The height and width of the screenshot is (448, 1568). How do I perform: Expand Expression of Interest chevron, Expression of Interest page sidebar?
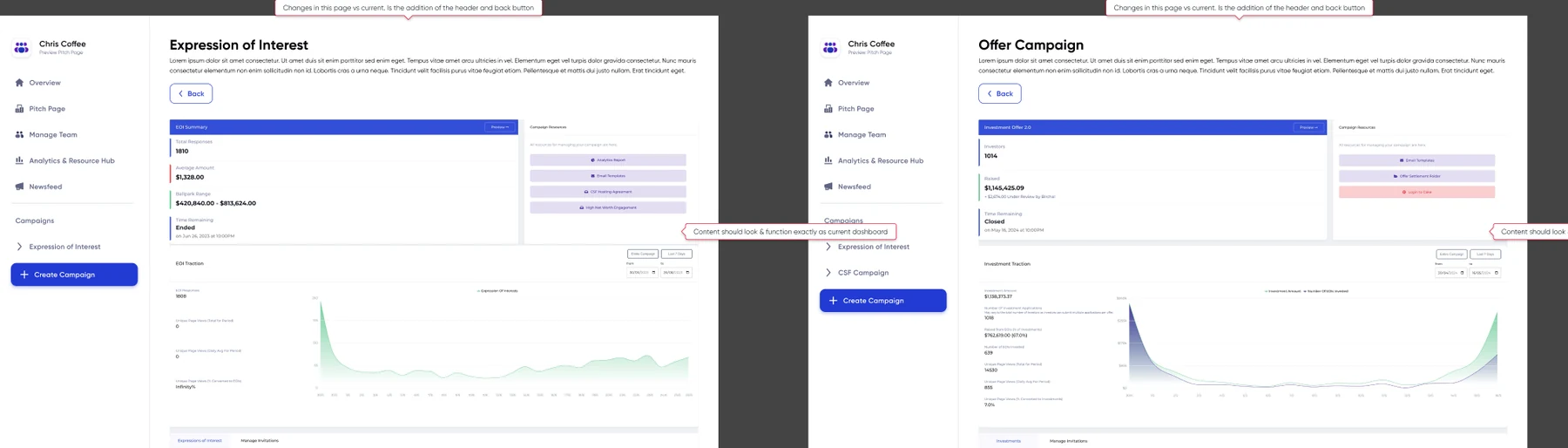19,247
